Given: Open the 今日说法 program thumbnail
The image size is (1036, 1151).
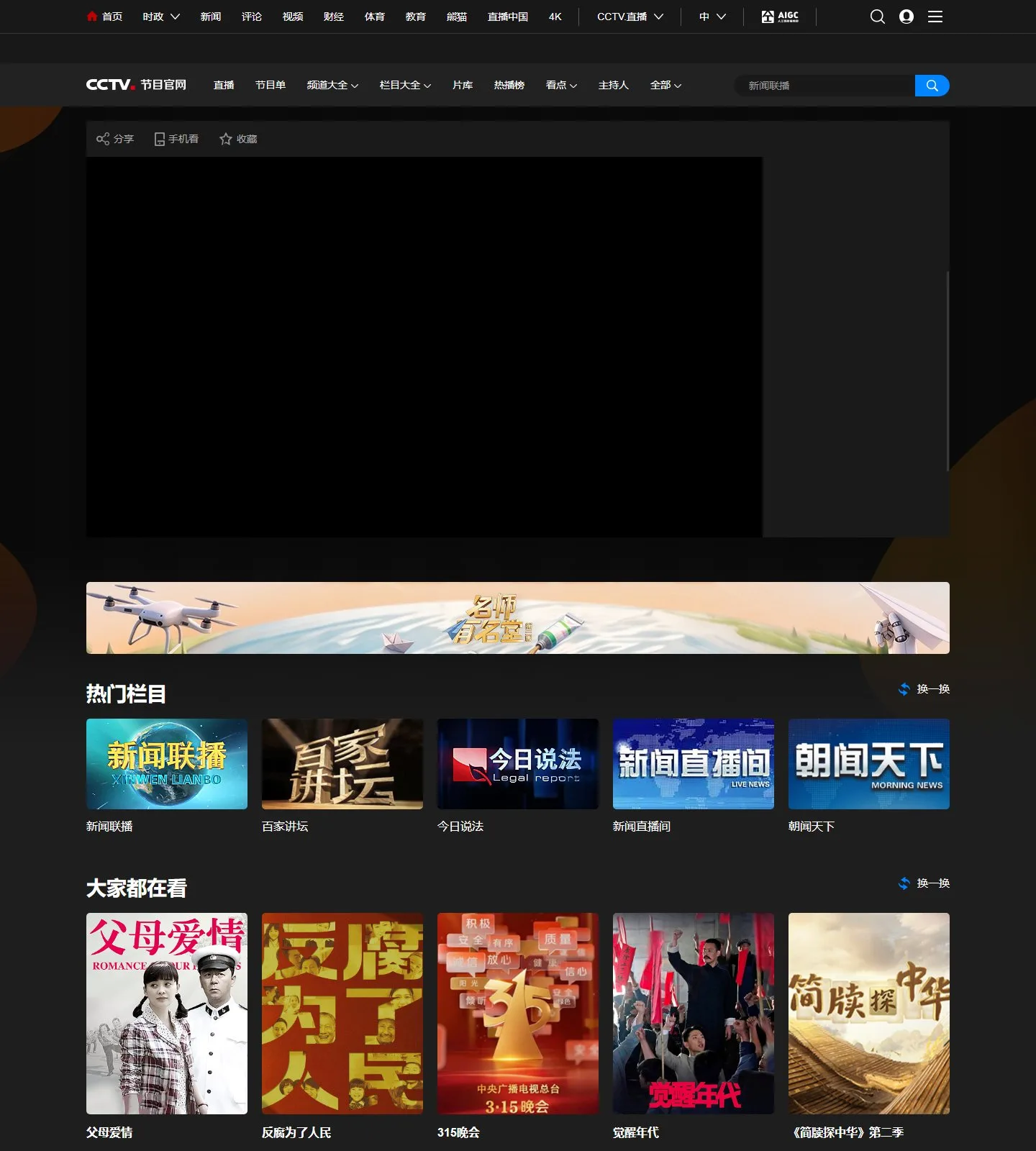Looking at the screenshot, I should (x=518, y=764).
